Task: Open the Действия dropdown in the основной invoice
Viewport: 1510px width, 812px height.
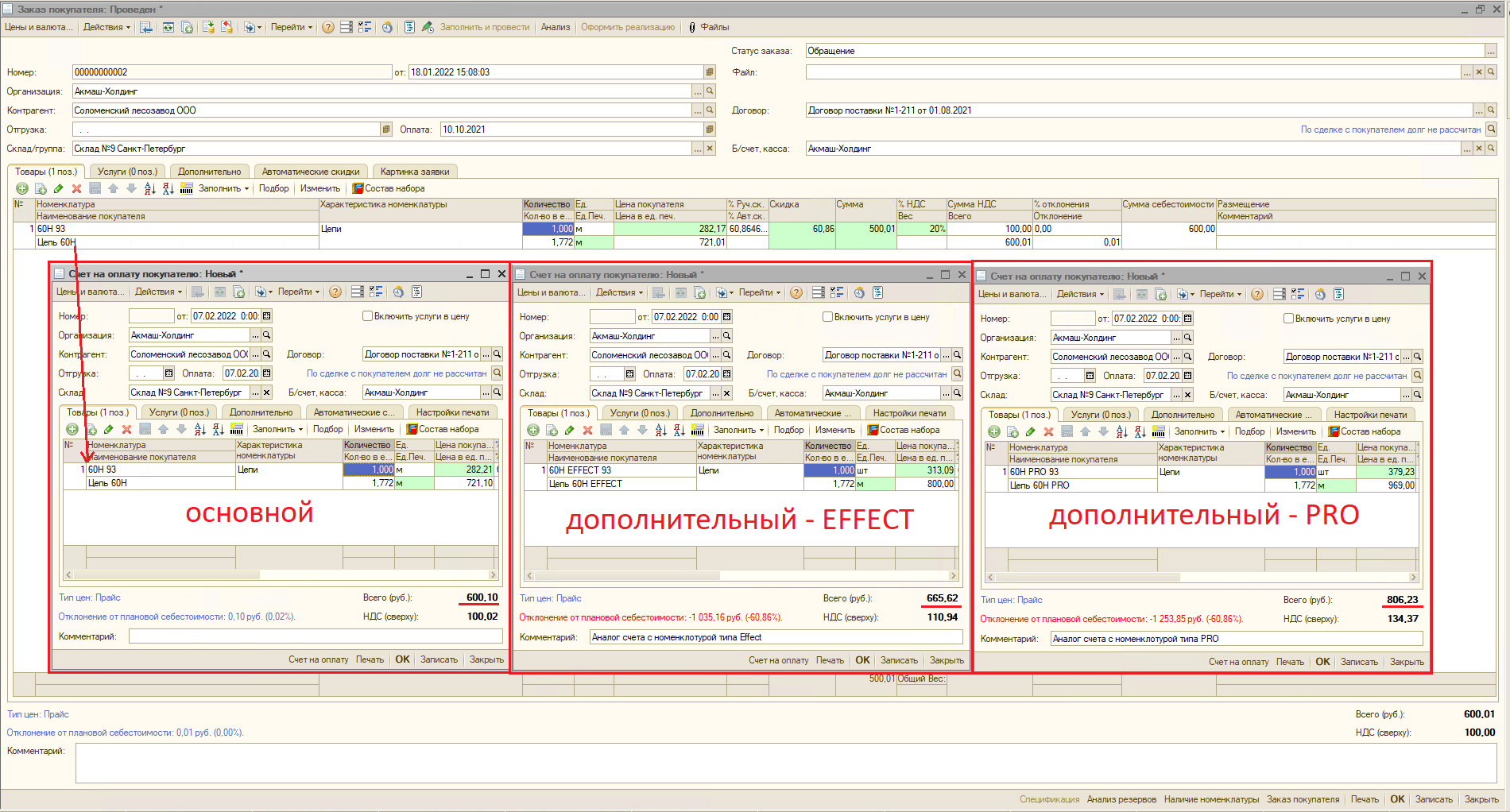Action: coord(158,292)
